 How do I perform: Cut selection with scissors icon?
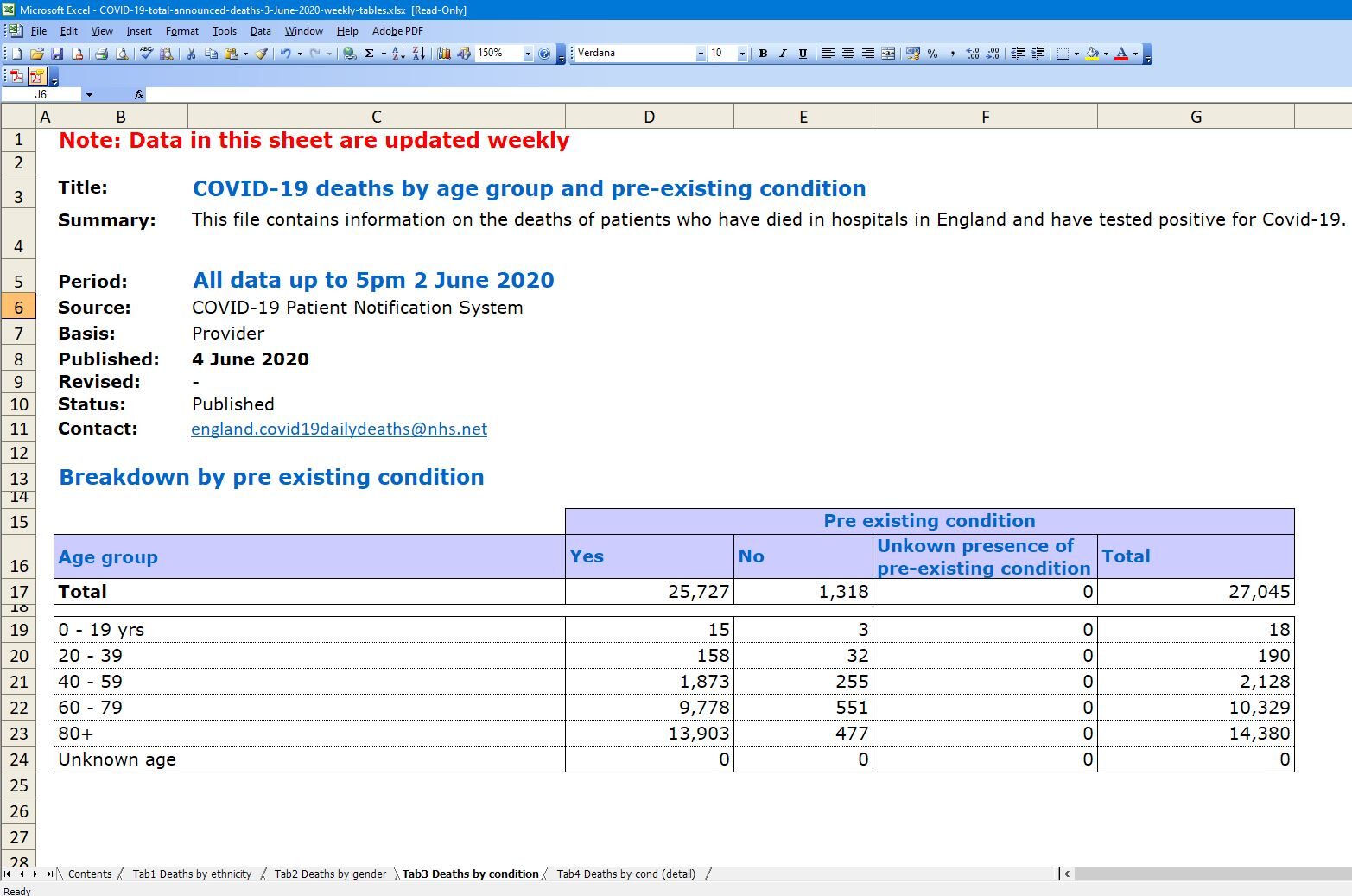pyautogui.click(x=191, y=54)
